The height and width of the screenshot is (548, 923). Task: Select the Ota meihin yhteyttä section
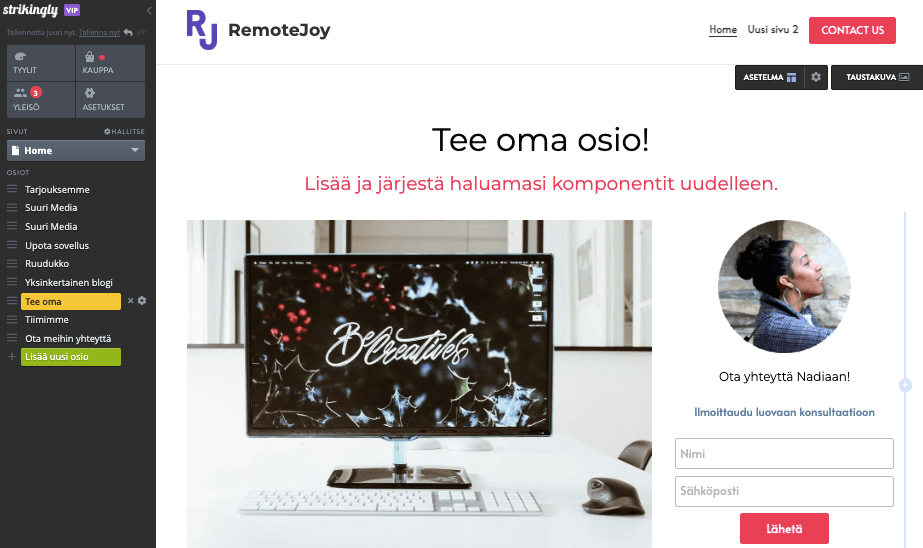point(68,338)
